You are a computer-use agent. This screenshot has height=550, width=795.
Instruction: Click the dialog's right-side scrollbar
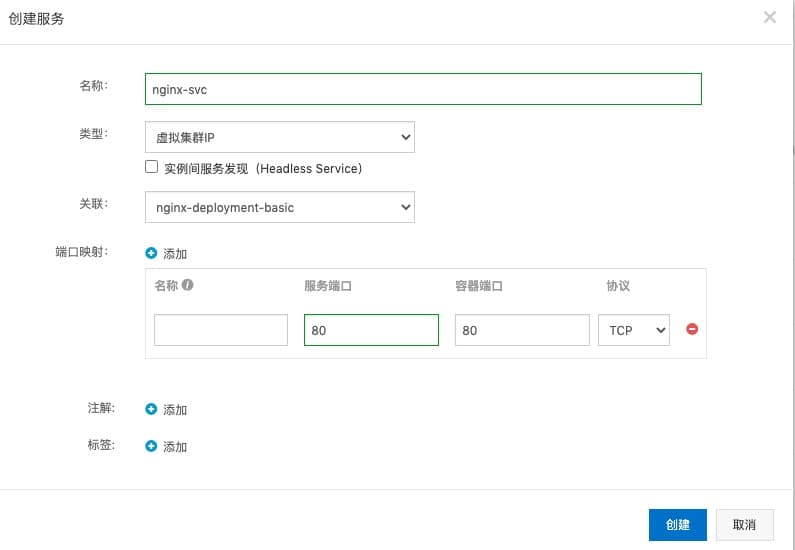[790, 150]
